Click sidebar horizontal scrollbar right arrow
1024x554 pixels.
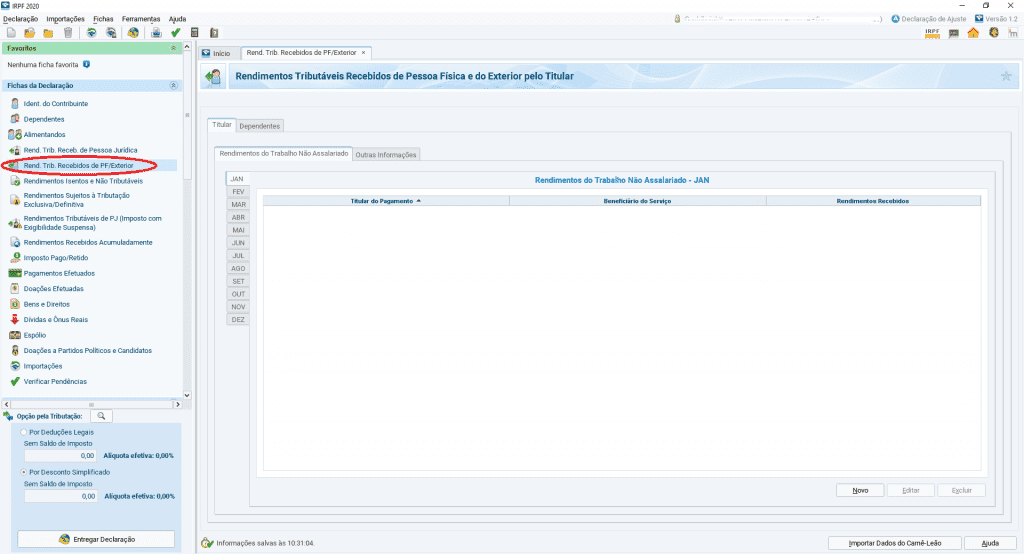pyautogui.click(x=177, y=405)
